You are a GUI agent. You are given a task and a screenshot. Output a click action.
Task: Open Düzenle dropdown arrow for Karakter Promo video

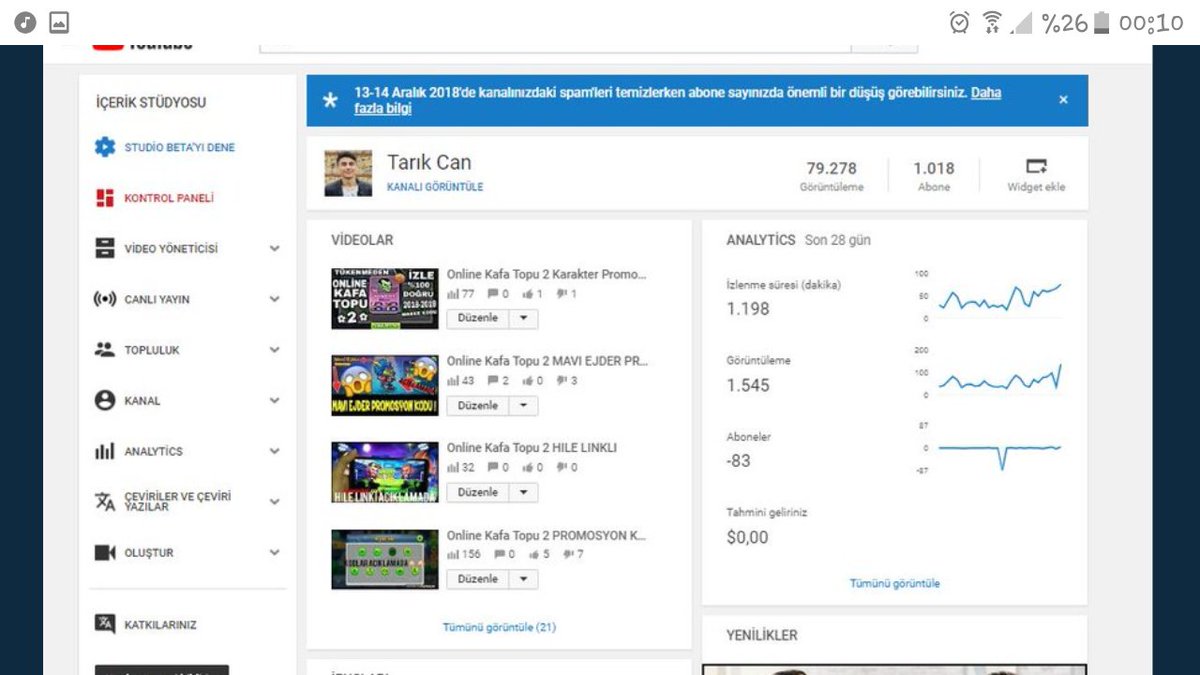point(524,319)
